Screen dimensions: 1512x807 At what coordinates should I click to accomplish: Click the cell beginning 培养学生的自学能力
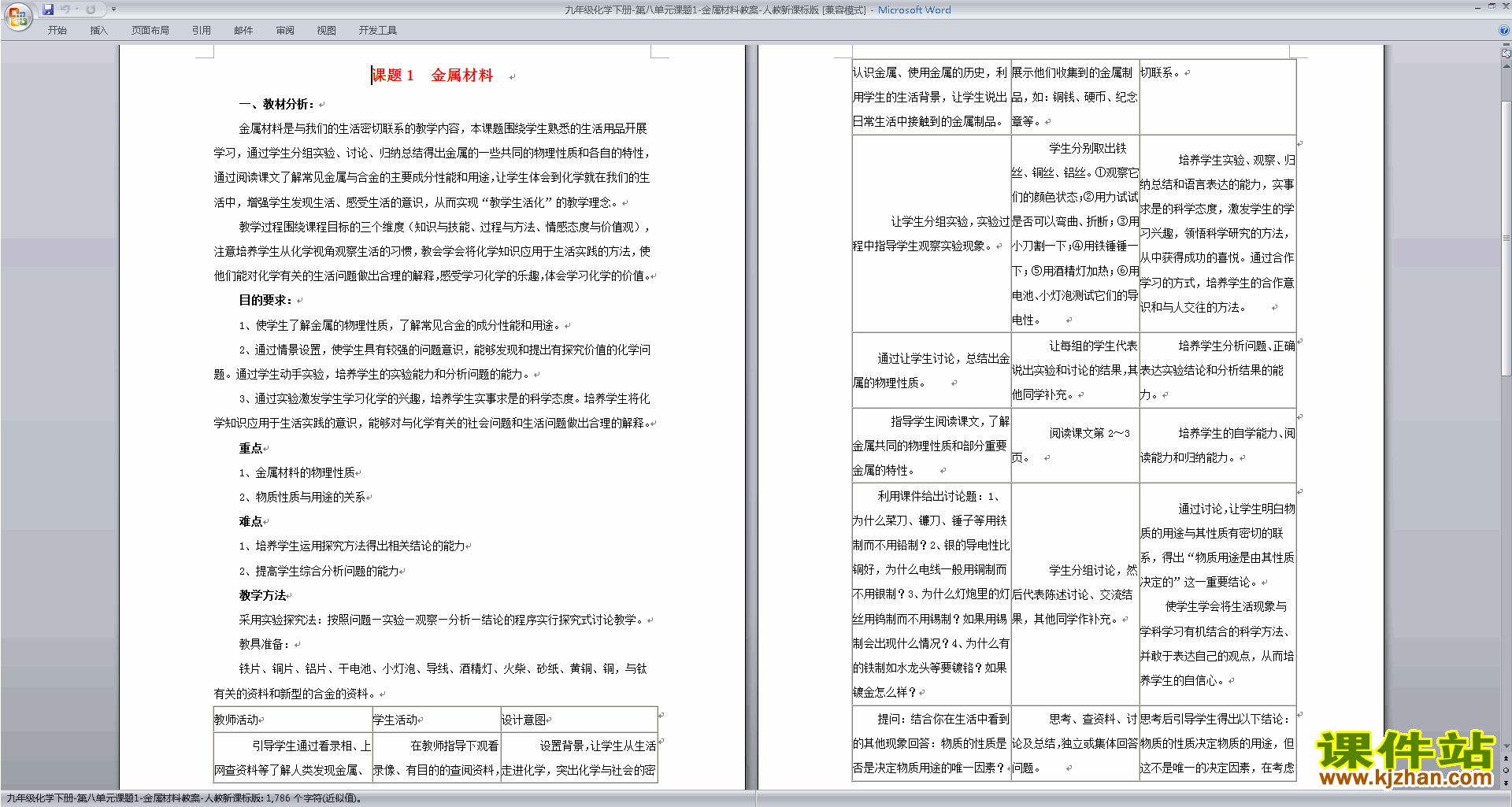pyautogui.click(x=1217, y=445)
